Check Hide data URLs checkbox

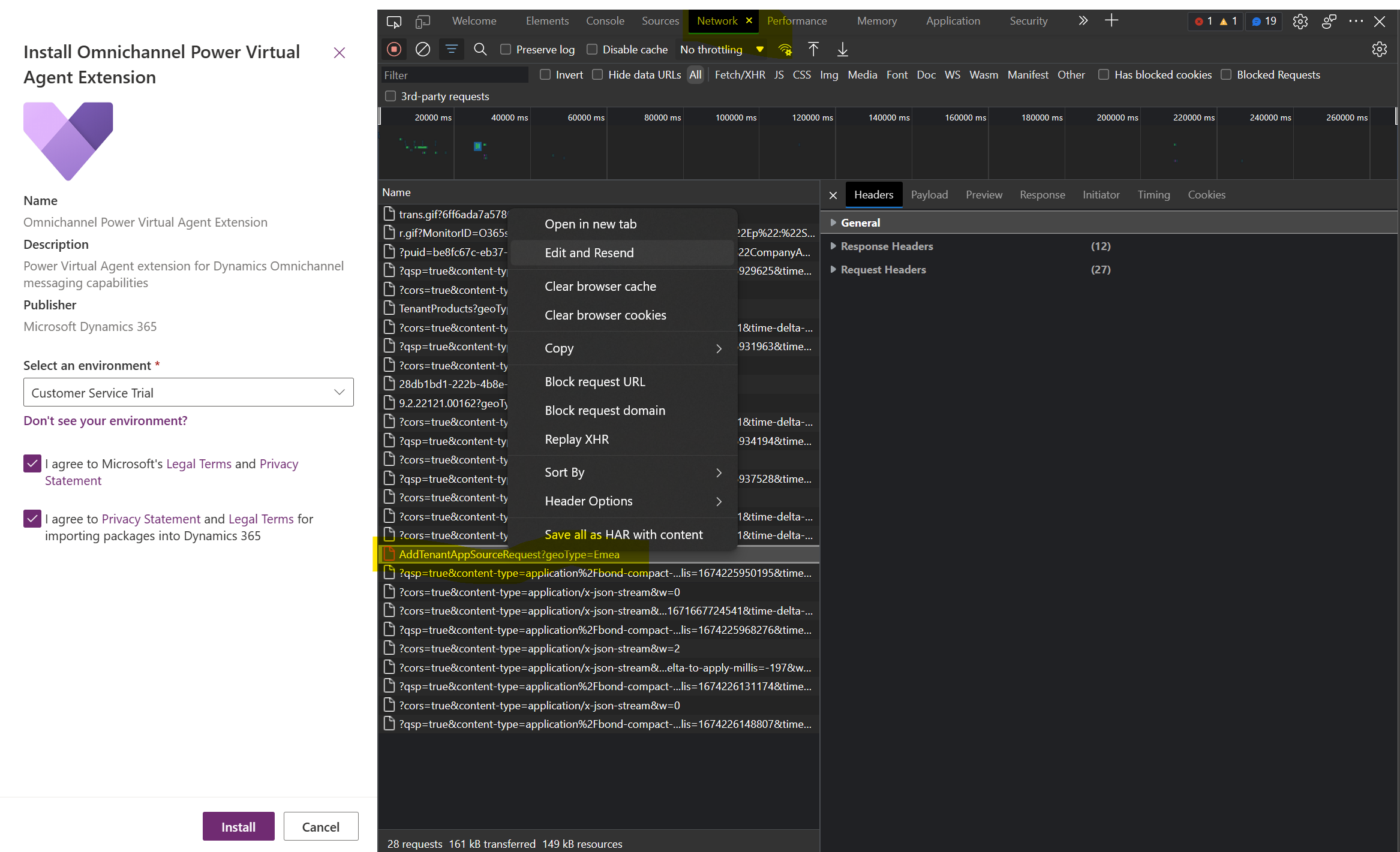pyautogui.click(x=597, y=75)
